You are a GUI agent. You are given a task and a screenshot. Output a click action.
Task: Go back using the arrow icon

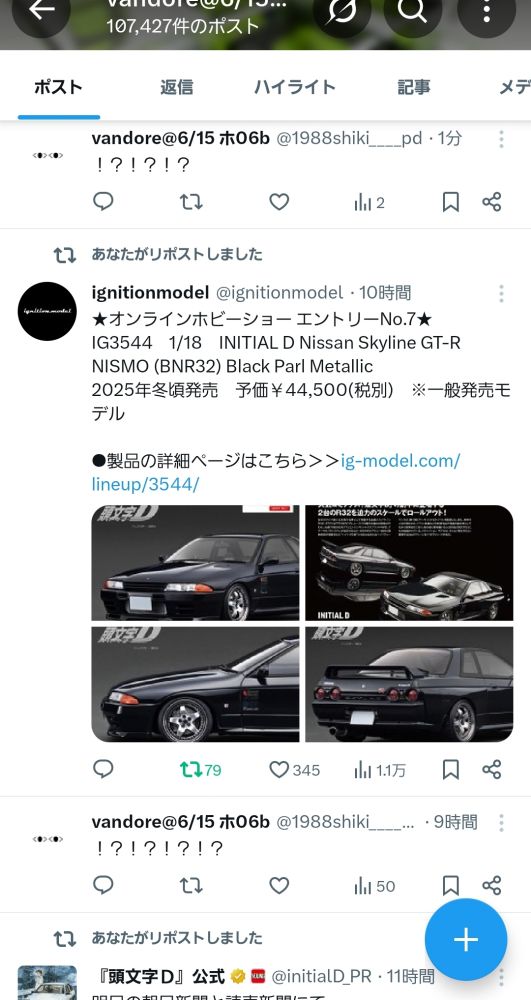point(41,10)
